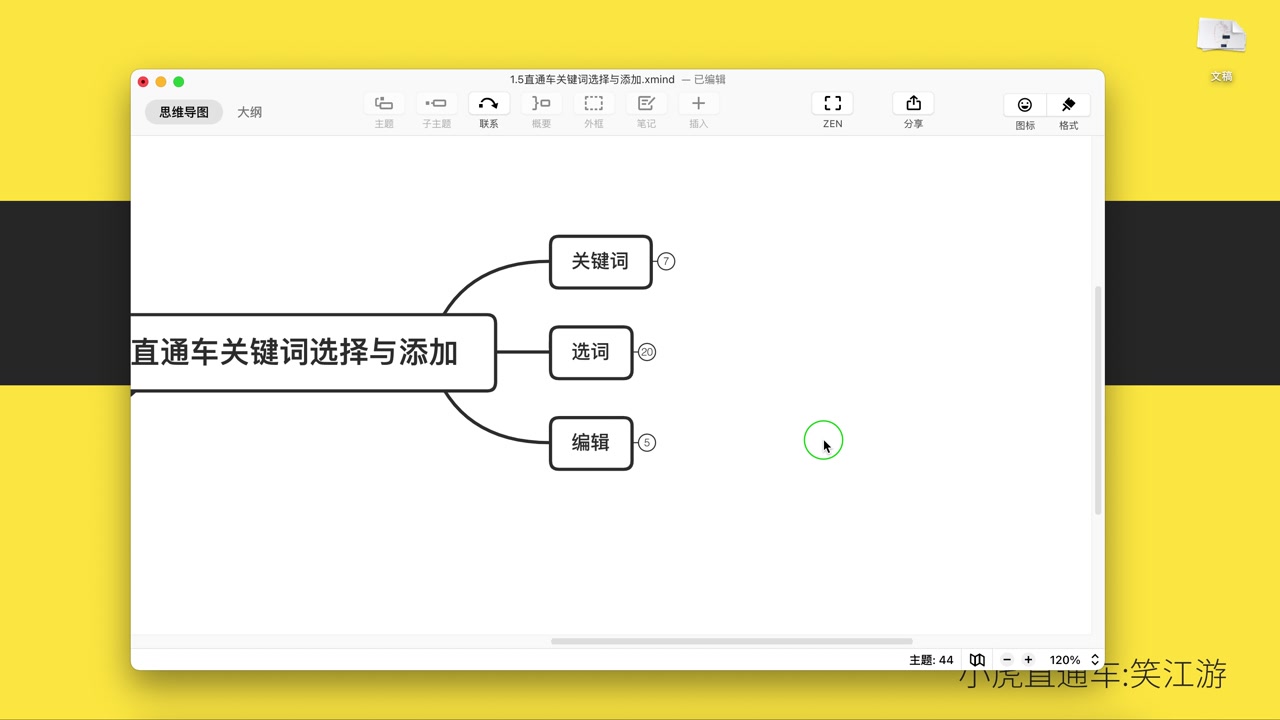Select the central topic 直通车关键词选择与添加

(x=313, y=352)
